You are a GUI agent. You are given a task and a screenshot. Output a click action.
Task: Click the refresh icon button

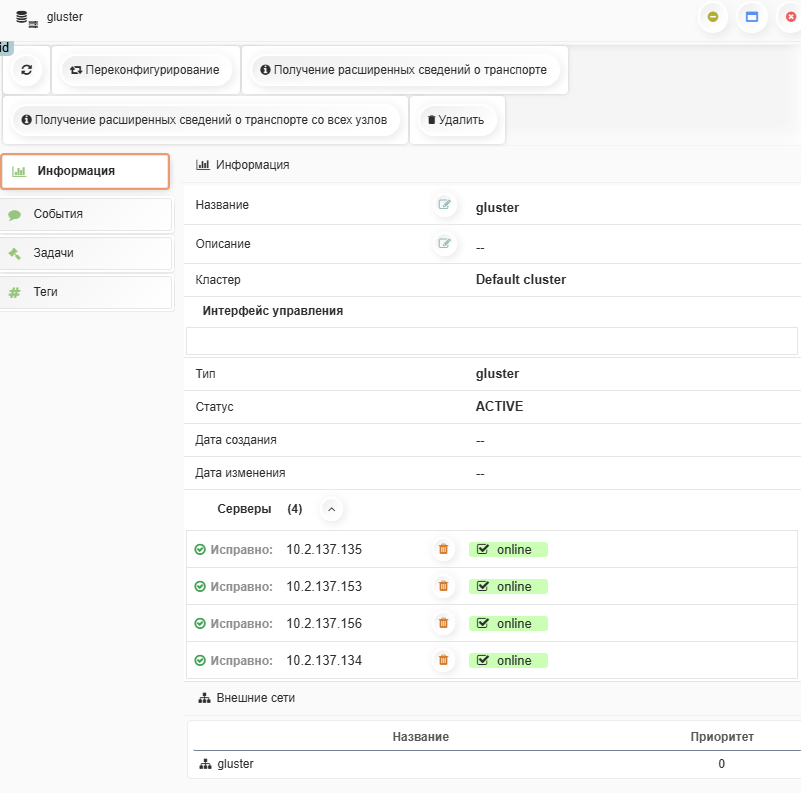(27, 69)
